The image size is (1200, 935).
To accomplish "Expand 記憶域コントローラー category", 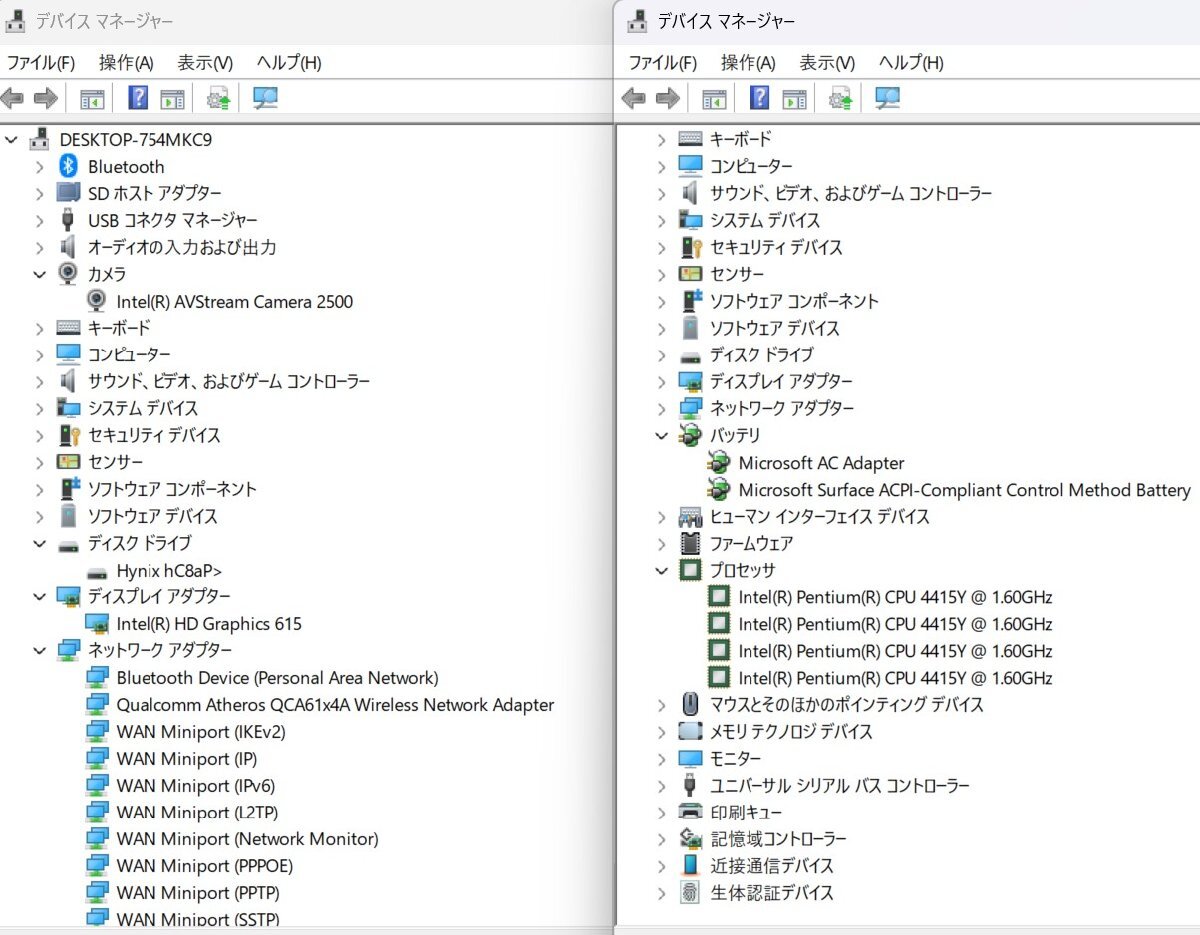I will pos(661,839).
